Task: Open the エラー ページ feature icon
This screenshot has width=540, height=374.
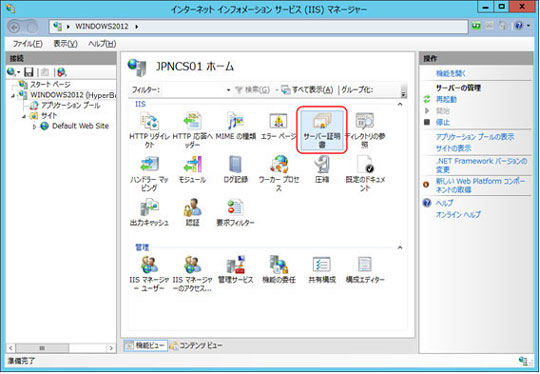Action: tap(278, 126)
